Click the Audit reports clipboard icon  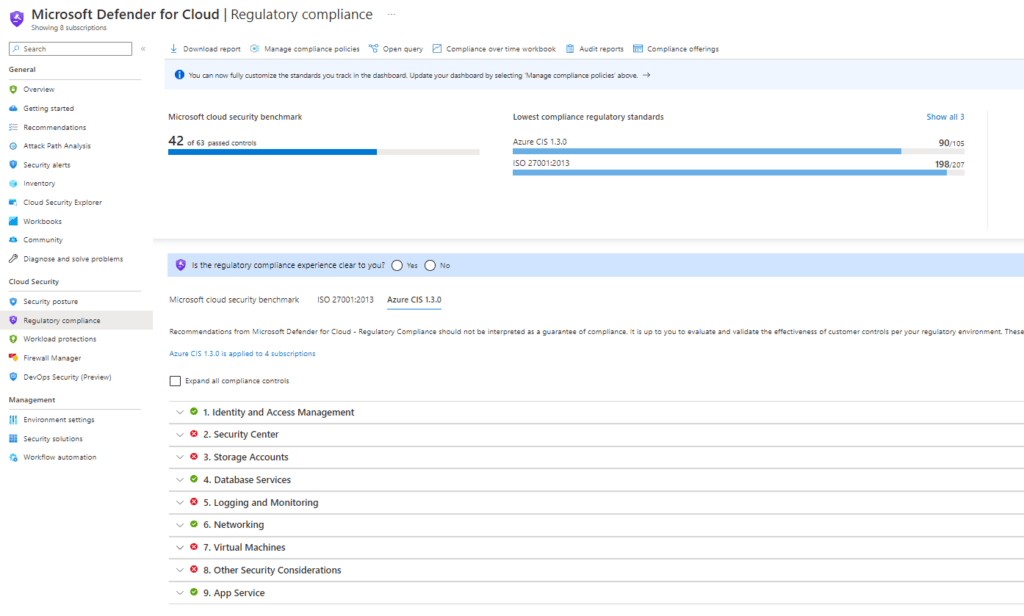coord(570,48)
